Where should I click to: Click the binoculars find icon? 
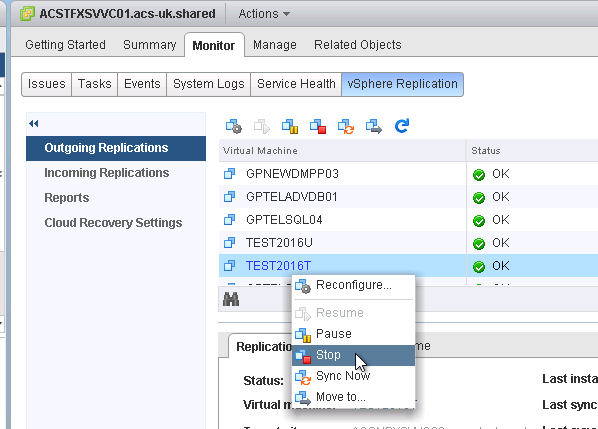[x=231, y=299]
